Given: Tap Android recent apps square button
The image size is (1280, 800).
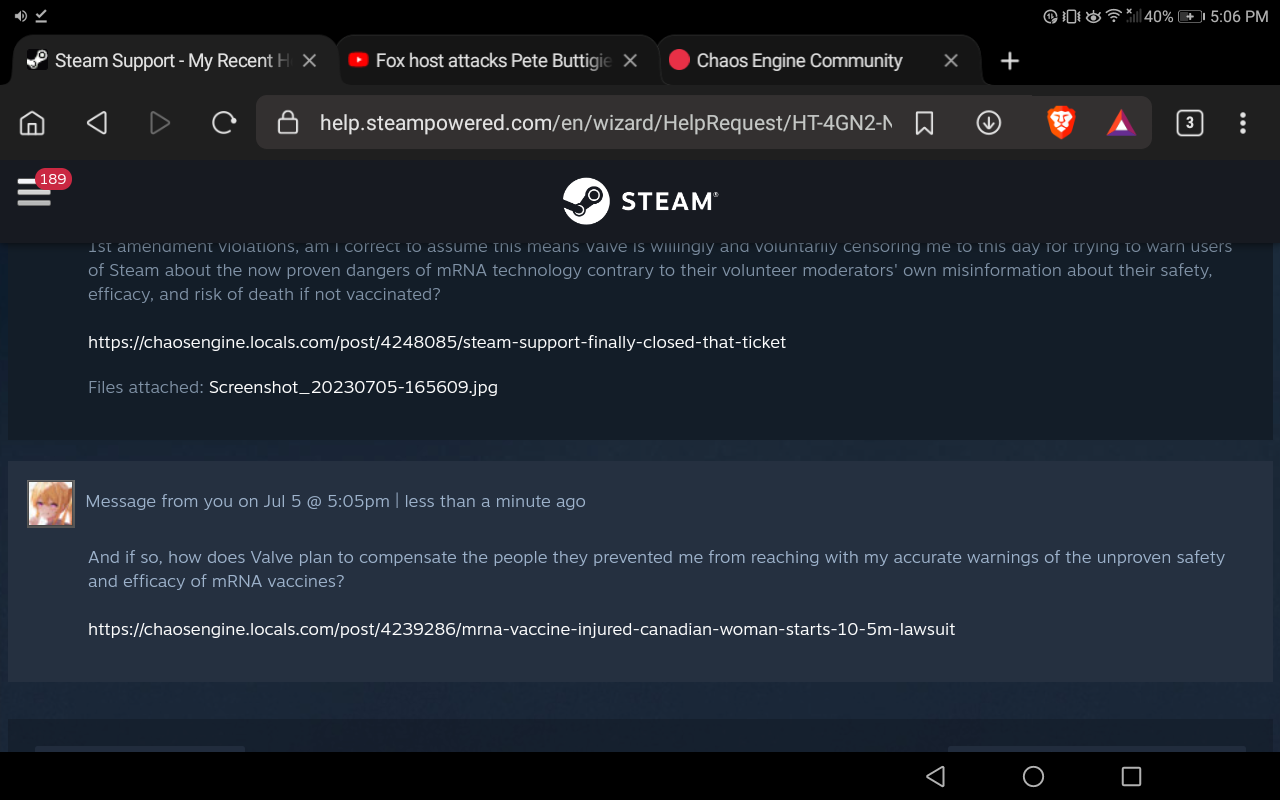Looking at the screenshot, I should point(1131,776).
